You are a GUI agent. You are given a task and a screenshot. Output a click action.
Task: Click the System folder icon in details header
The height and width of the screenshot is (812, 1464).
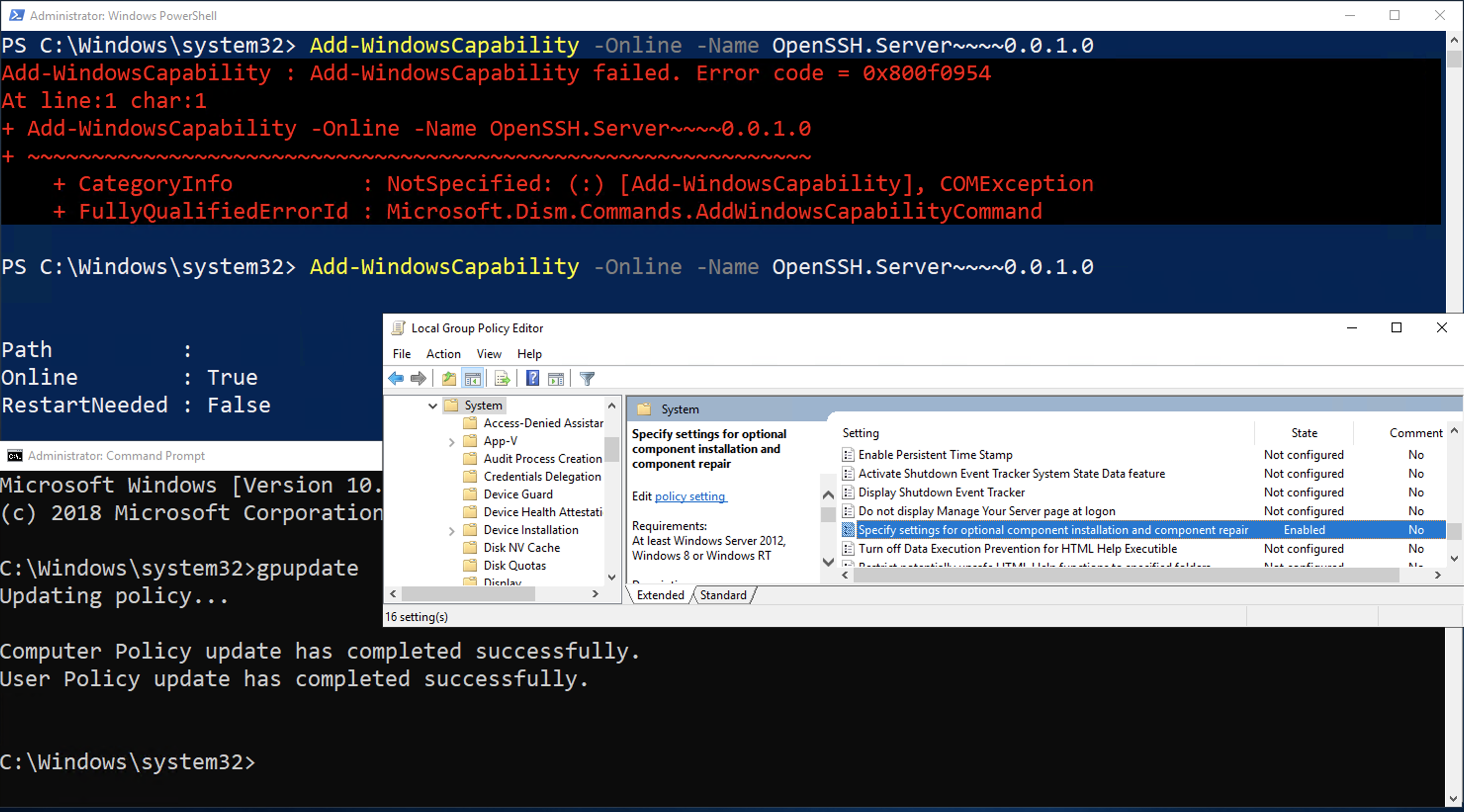click(x=644, y=409)
